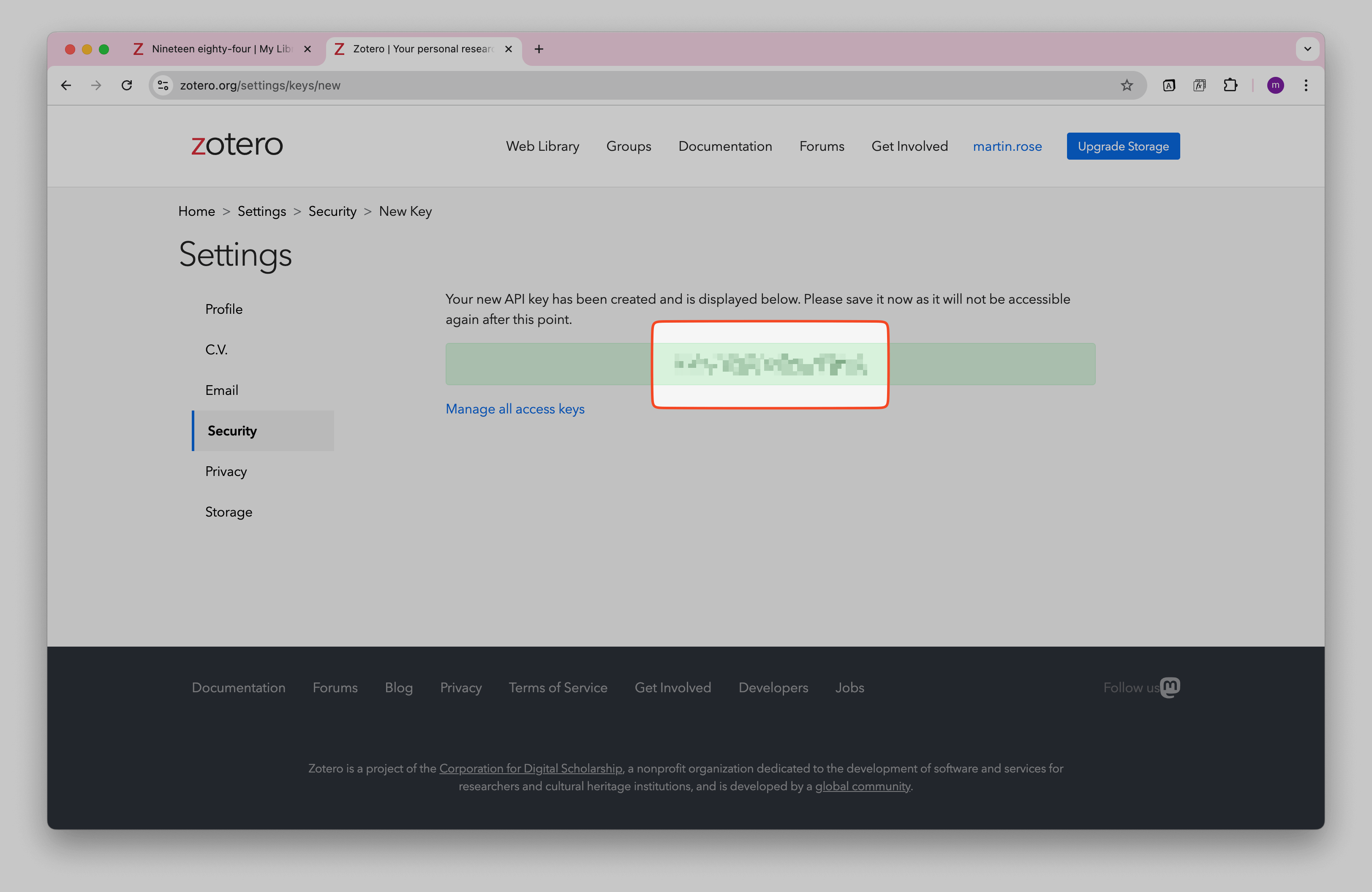The image size is (1372, 892).
Task: Open C.V. settings in sidebar
Action: click(216, 350)
